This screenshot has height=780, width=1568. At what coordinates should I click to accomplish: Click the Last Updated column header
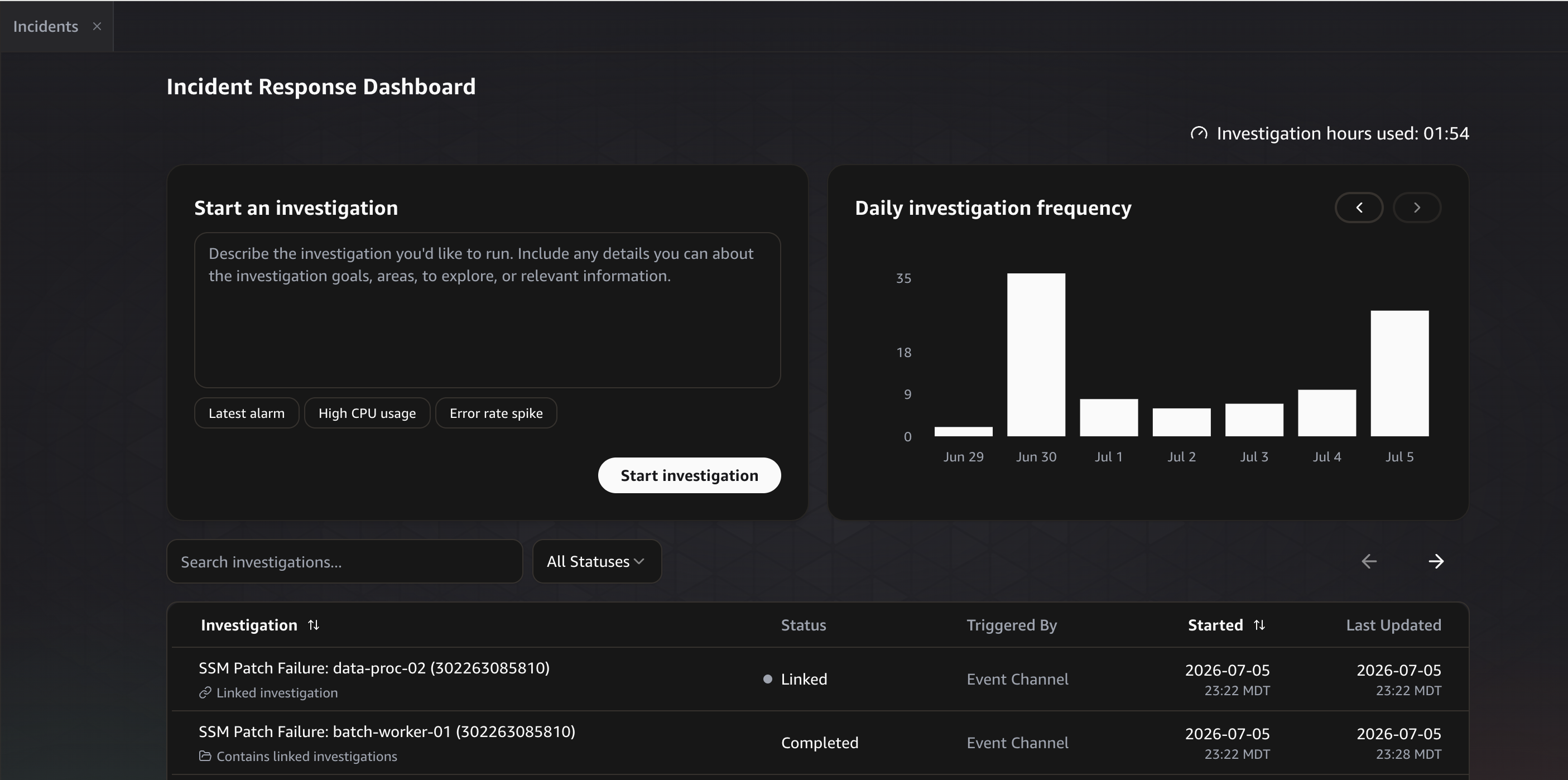tap(1393, 625)
